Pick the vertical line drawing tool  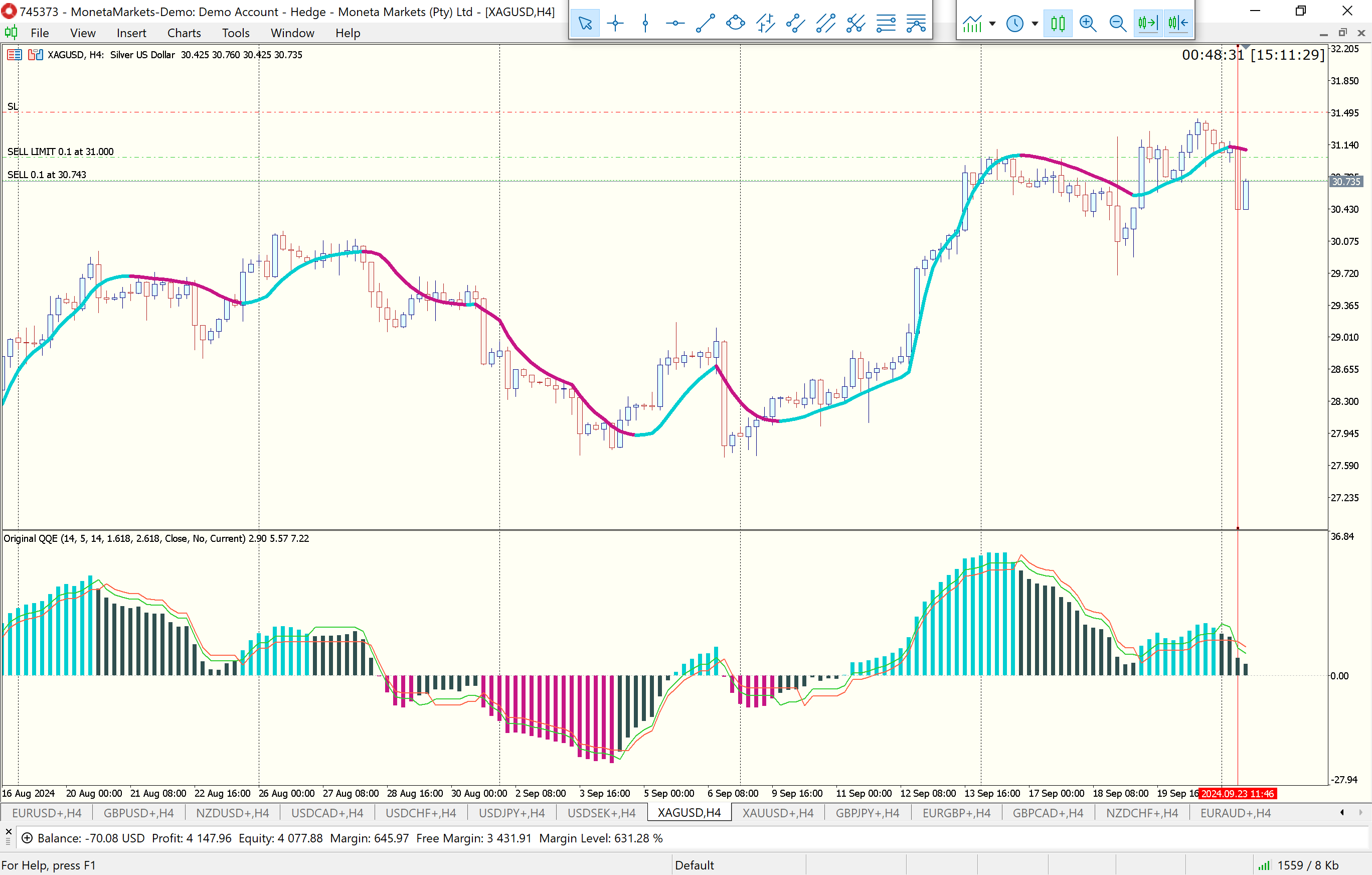645,24
